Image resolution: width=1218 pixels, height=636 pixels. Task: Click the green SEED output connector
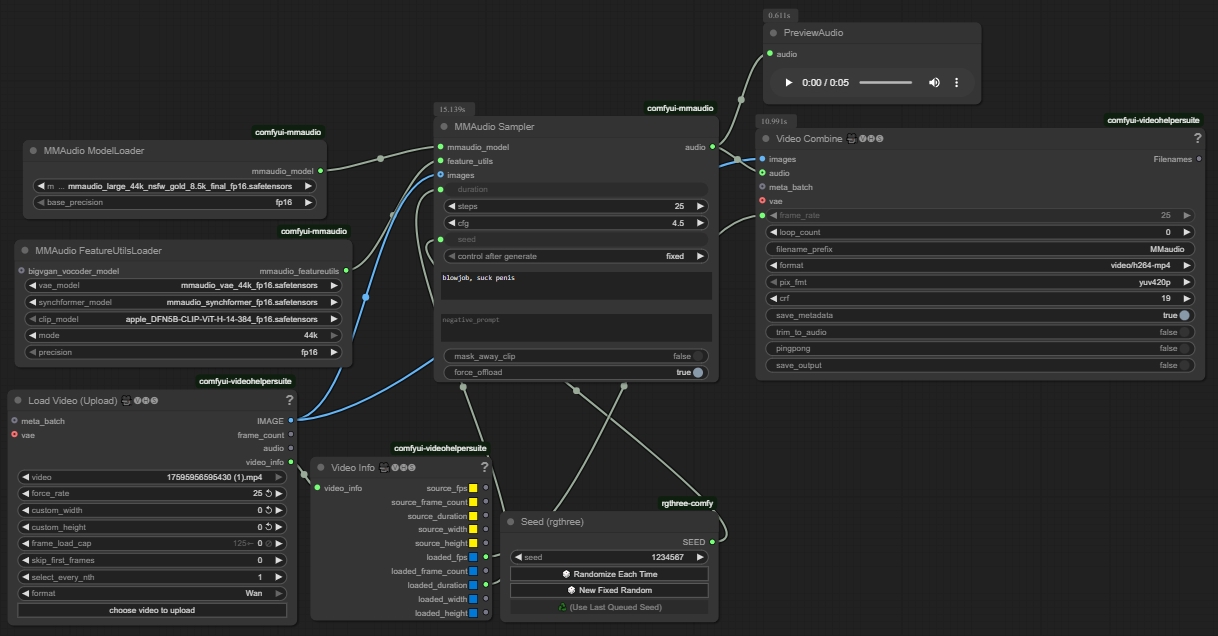coord(712,542)
